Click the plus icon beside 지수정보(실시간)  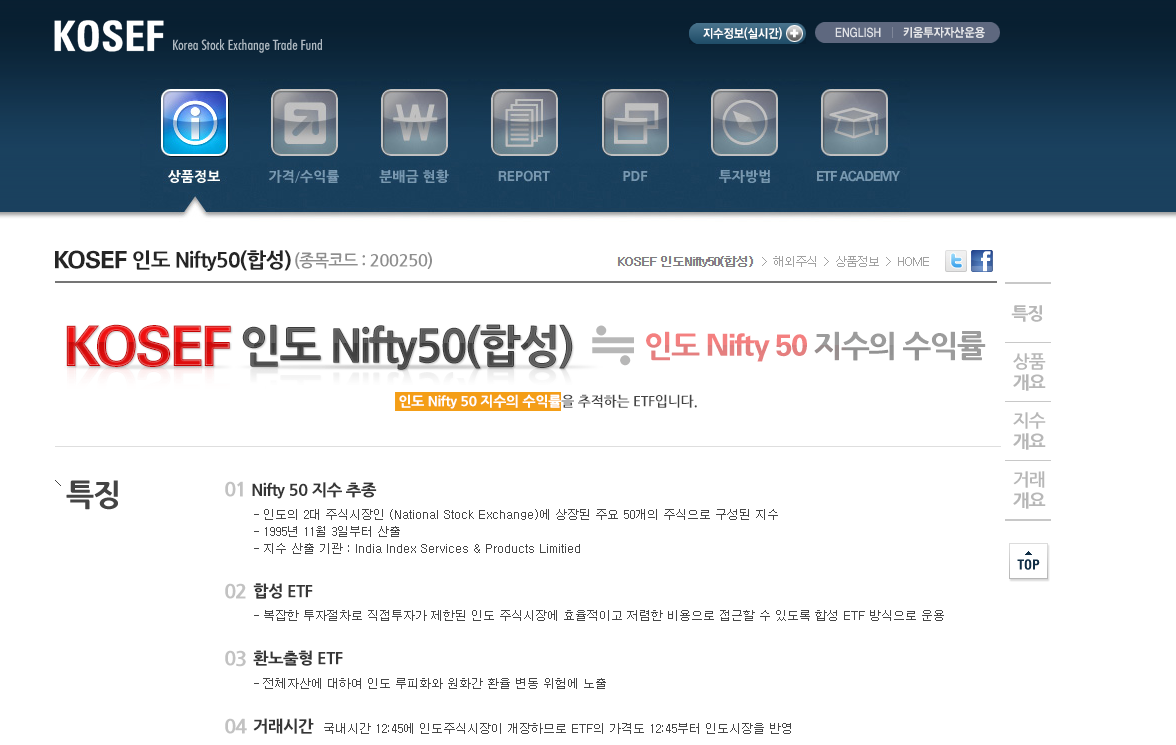794,33
